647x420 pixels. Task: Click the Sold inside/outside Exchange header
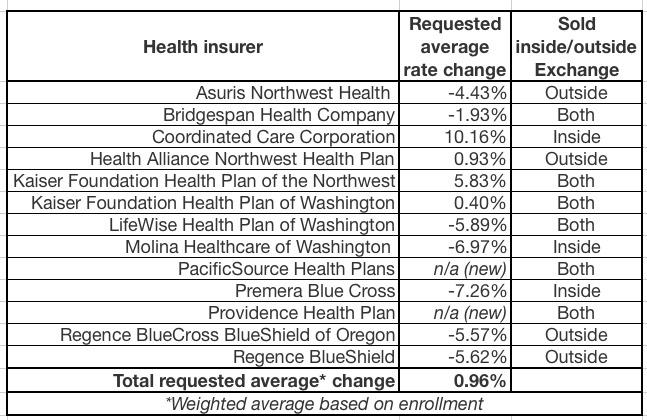coord(576,46)
